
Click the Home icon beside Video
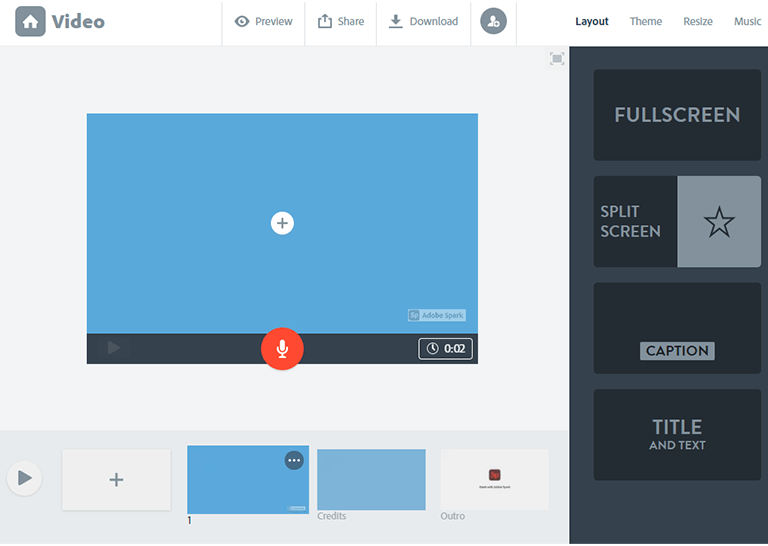click(x=30, y=22)
